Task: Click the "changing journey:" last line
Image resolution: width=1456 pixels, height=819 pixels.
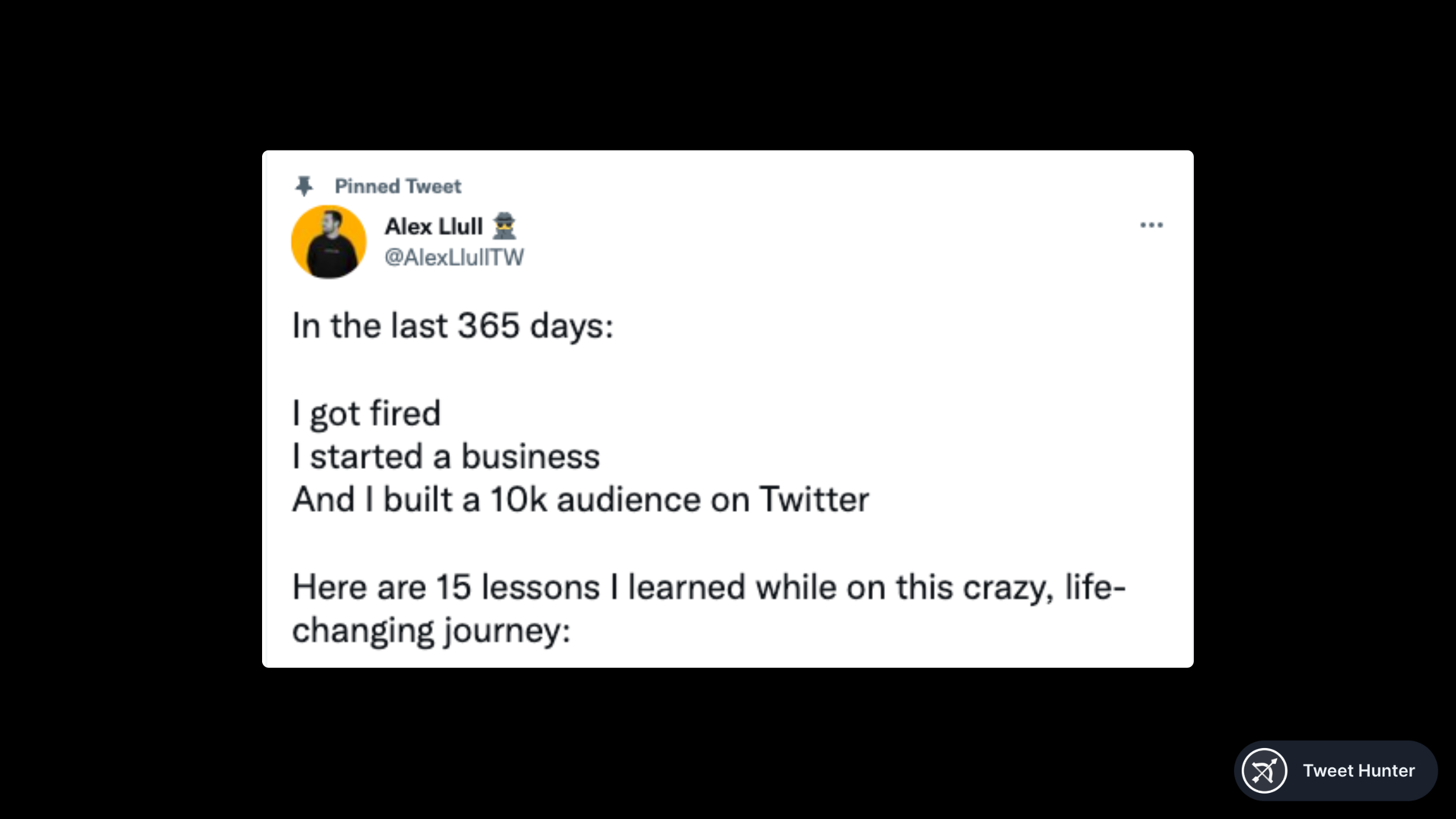Action: click(431, 630)
